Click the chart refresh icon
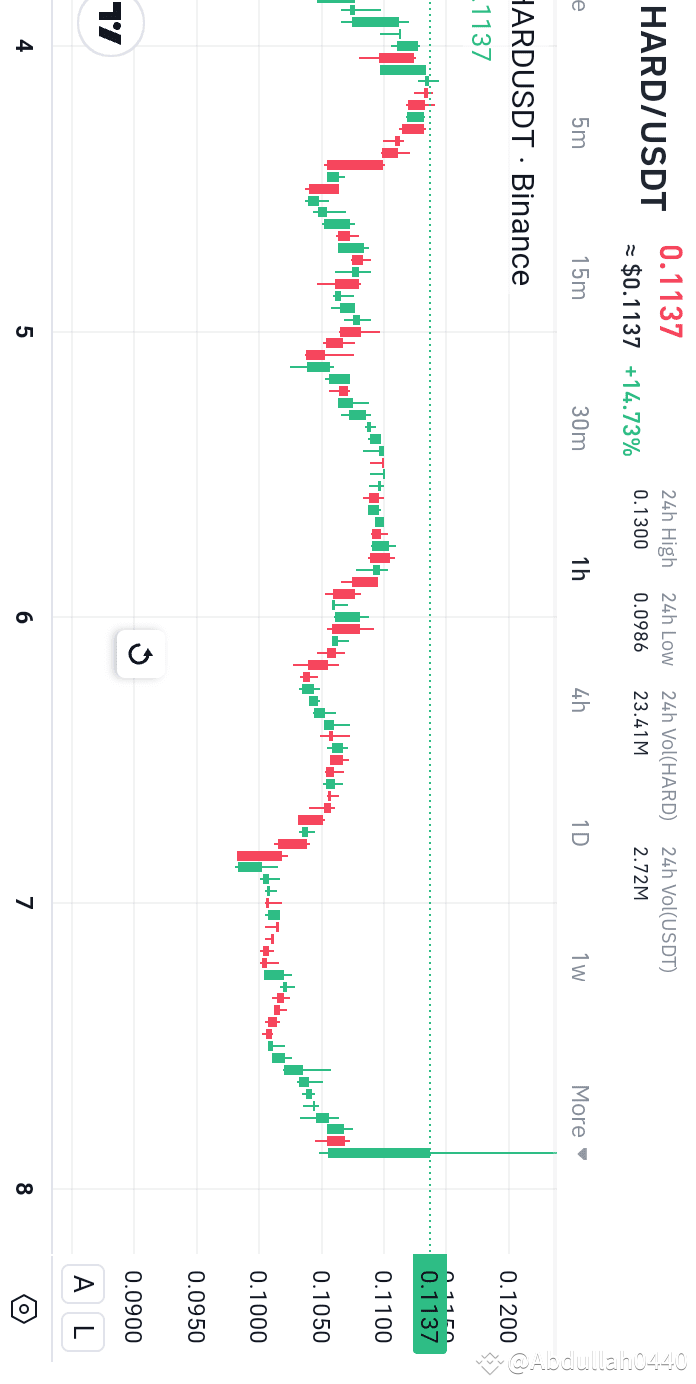The height and width of the screenshot is (1384, 696). coord(139,655)
